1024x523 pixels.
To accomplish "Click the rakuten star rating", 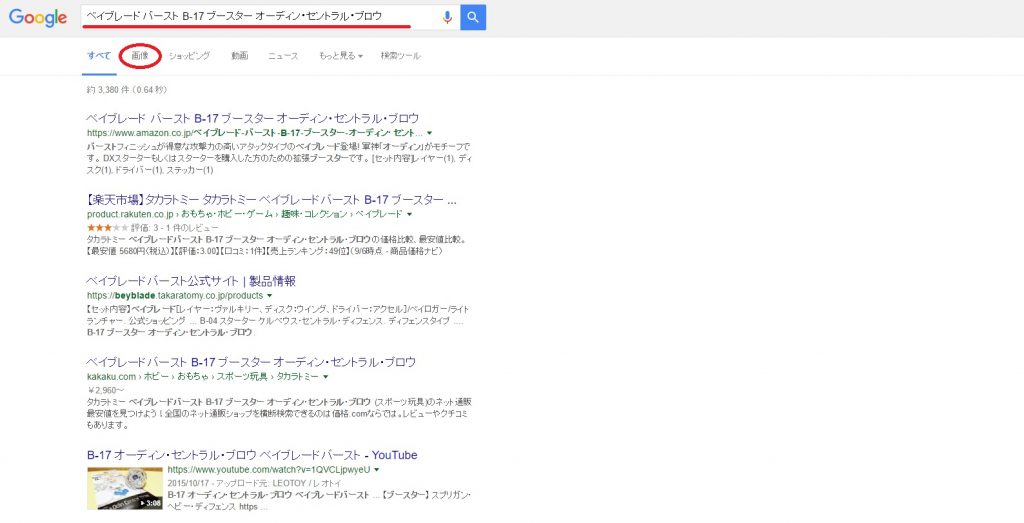I will (x=107, y=228).
